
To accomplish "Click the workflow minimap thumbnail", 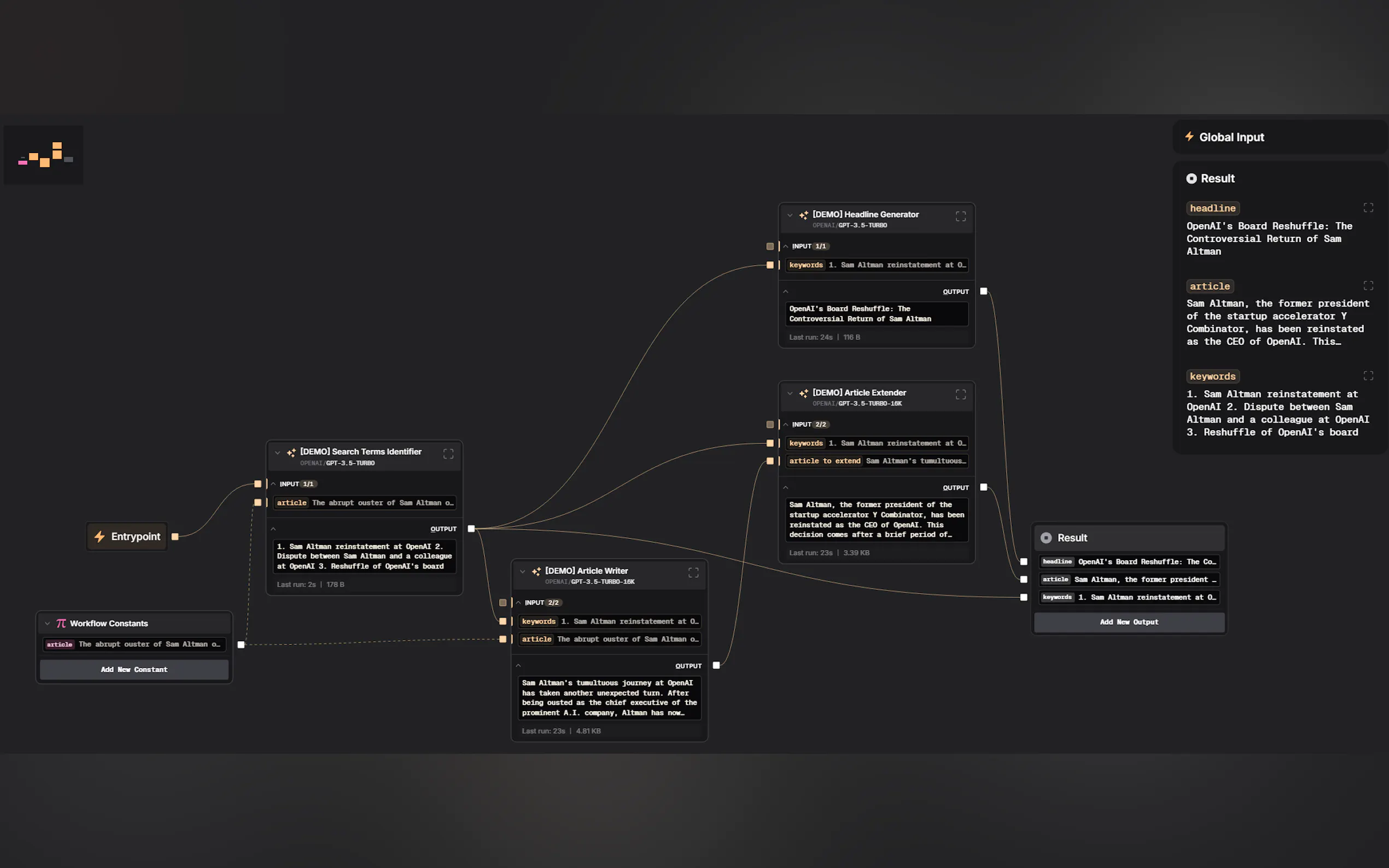I will click(44, 155).
